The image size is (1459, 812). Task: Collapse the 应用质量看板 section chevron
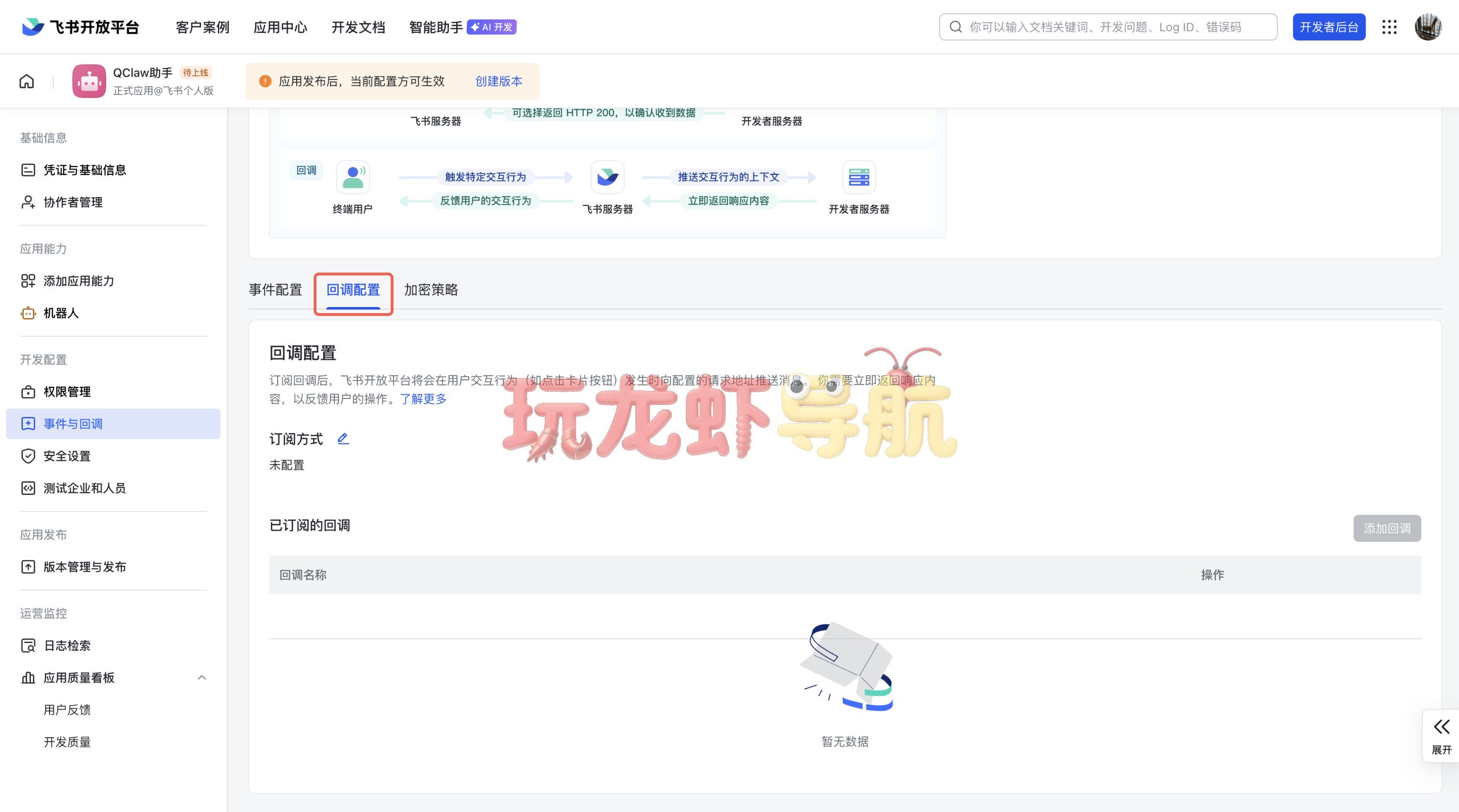pos(201,678)
